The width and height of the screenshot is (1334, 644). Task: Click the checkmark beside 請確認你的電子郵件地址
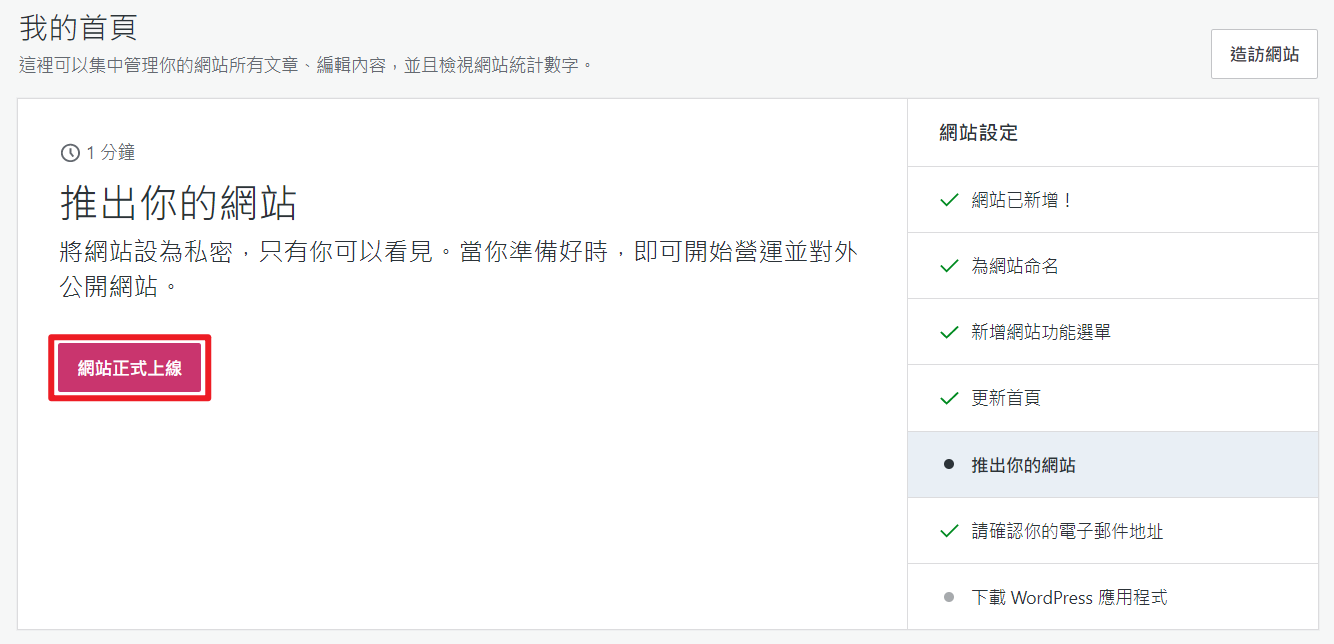(x=949, y=531)
